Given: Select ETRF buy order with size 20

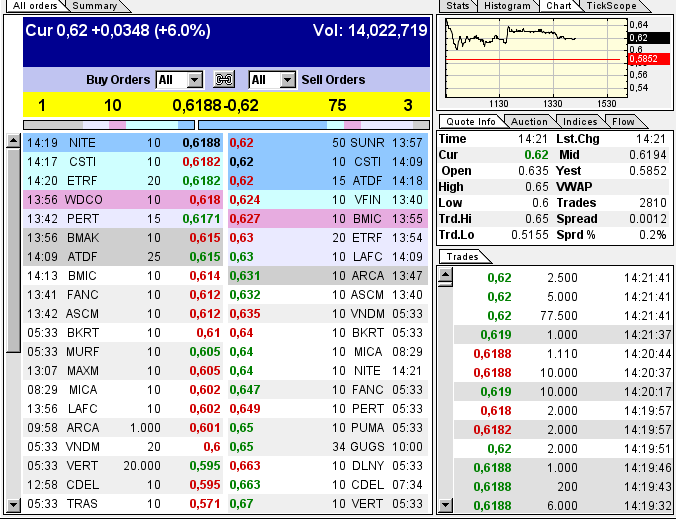Looking at the screenshot, I should click(x=124, y=181).
